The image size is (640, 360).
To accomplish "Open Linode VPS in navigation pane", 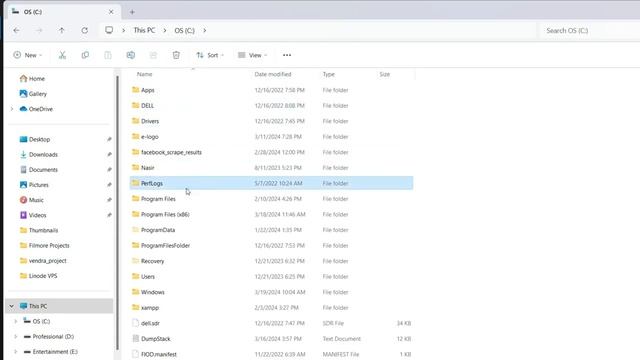I will click(38, 276).
